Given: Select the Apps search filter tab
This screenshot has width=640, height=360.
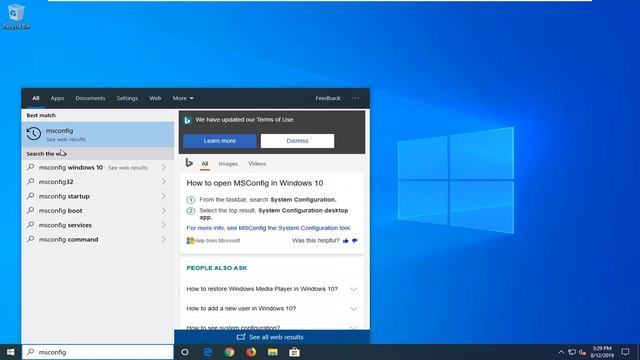Looking at the screenshot, I should [57, 98].
